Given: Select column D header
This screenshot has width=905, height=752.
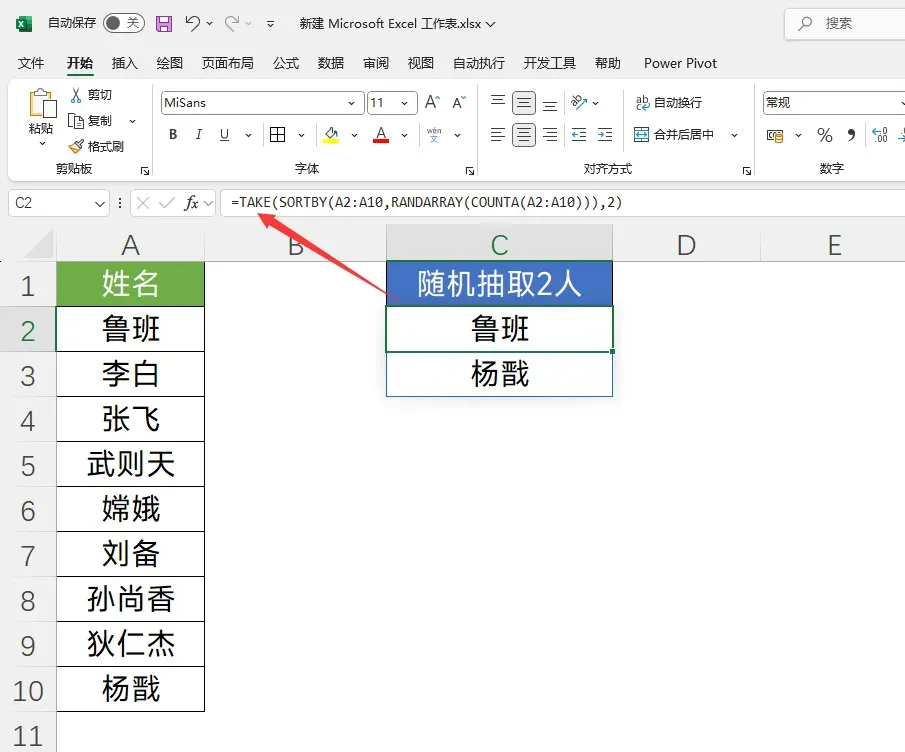Looking at the screenshot, I should (686, 245).
